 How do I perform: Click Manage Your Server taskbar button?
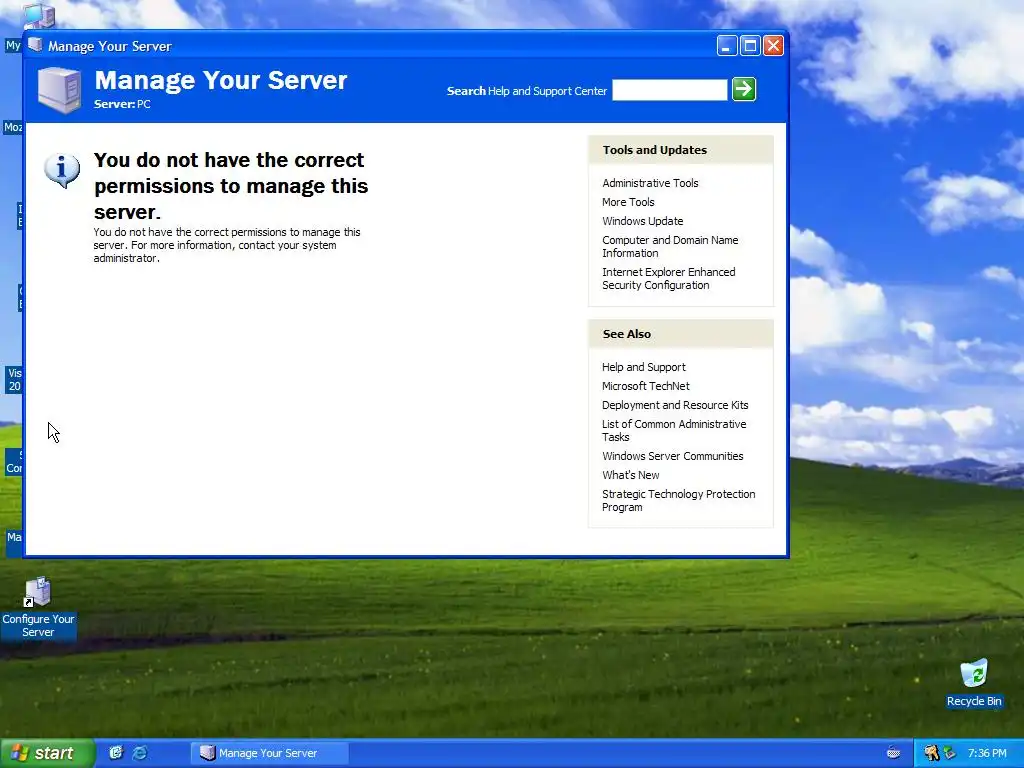pyautogui.click(x=269, y=753)
